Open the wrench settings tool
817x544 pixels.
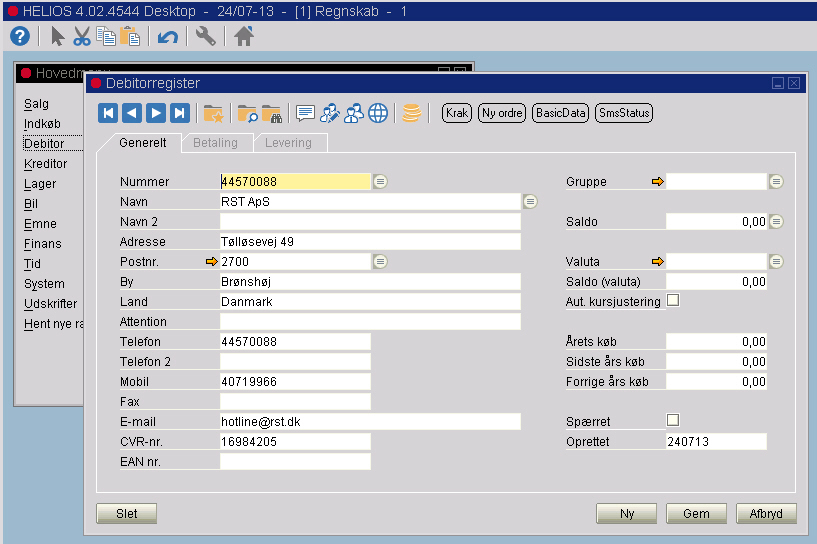click(205, 36)
